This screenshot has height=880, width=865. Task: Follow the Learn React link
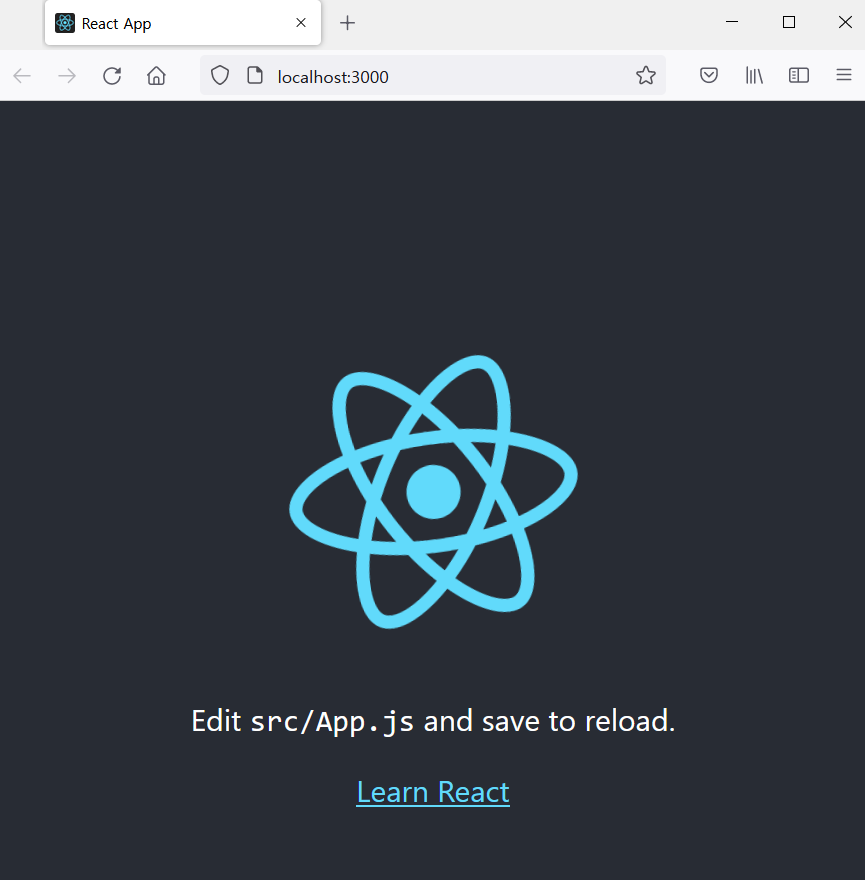(433, 792)
